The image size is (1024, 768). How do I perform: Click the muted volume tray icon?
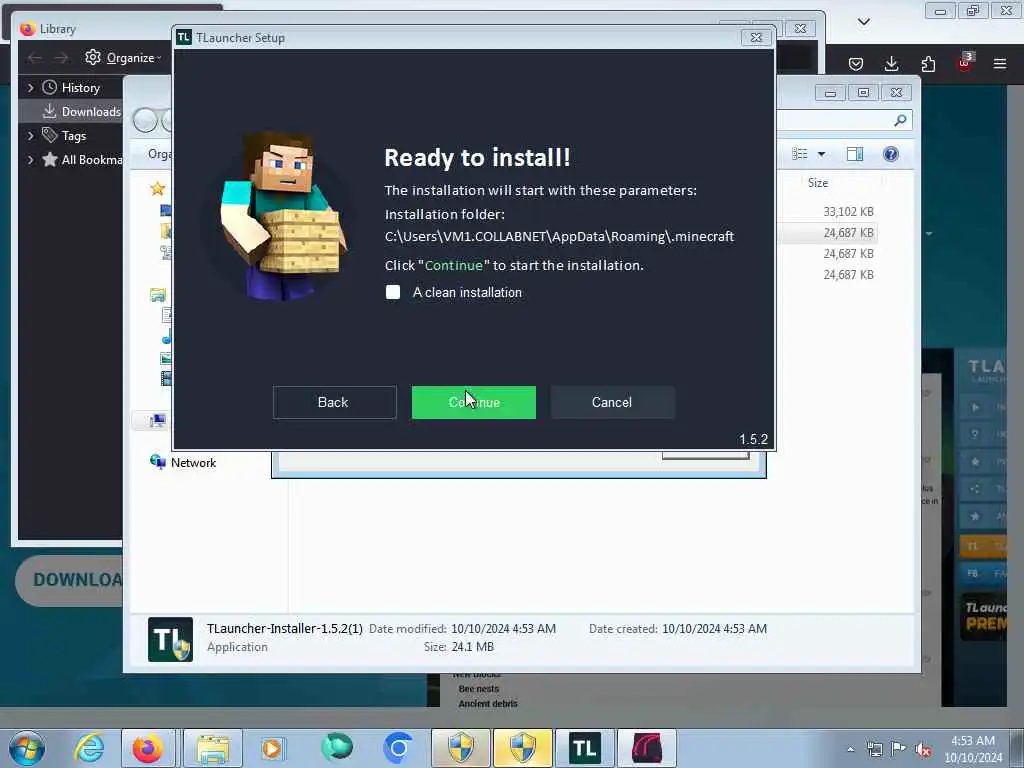click(923, 749)
